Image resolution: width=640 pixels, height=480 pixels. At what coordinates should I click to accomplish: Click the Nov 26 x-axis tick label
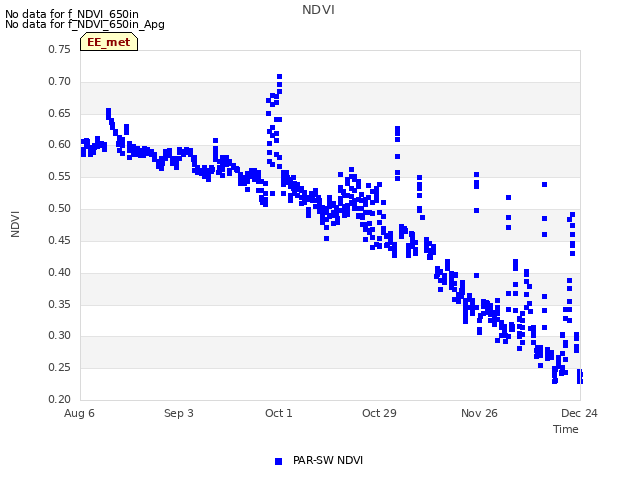(x=479, y=413)
